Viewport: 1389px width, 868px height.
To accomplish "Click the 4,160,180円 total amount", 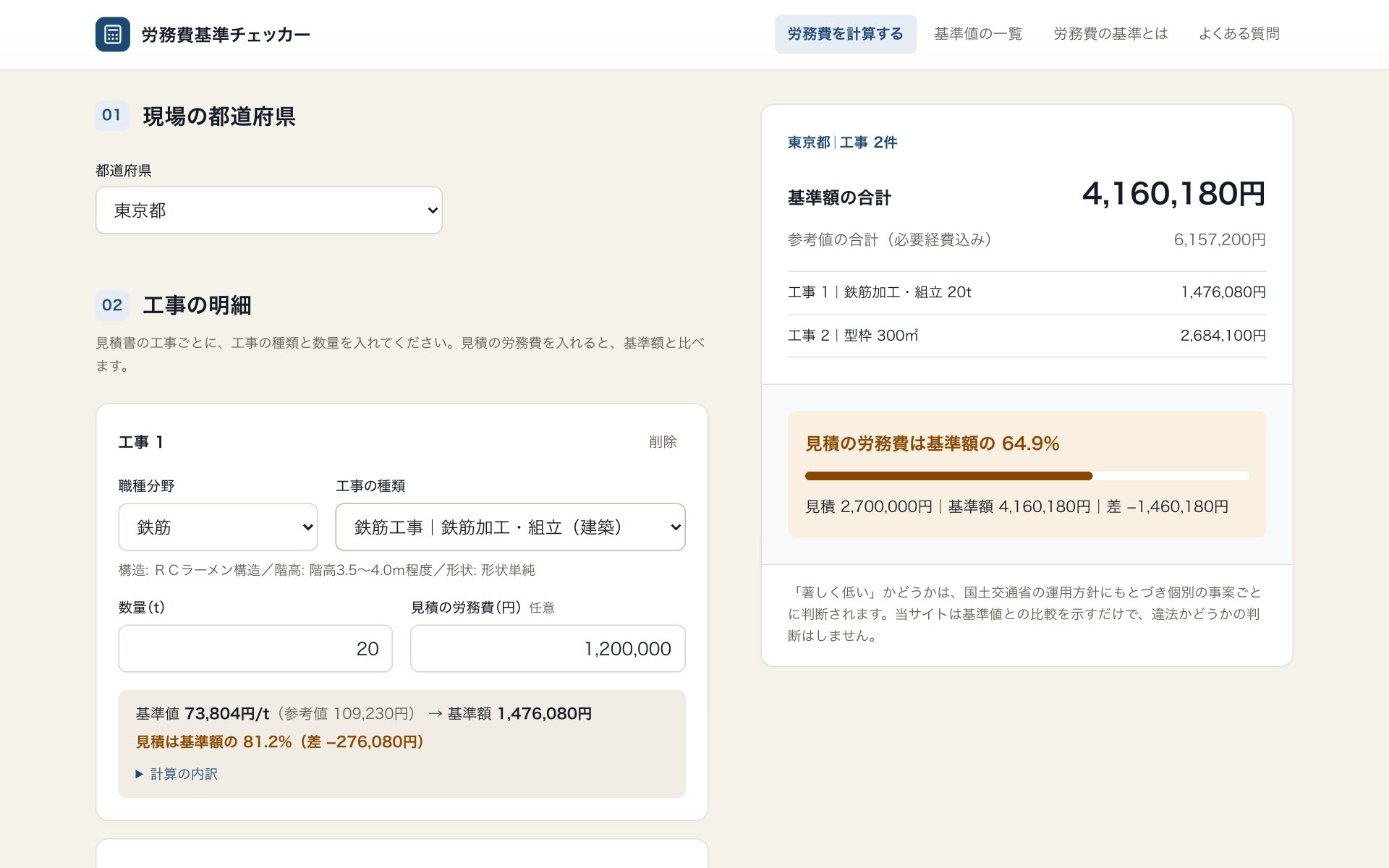I will pyautogui.click(x=1173, y=194).
